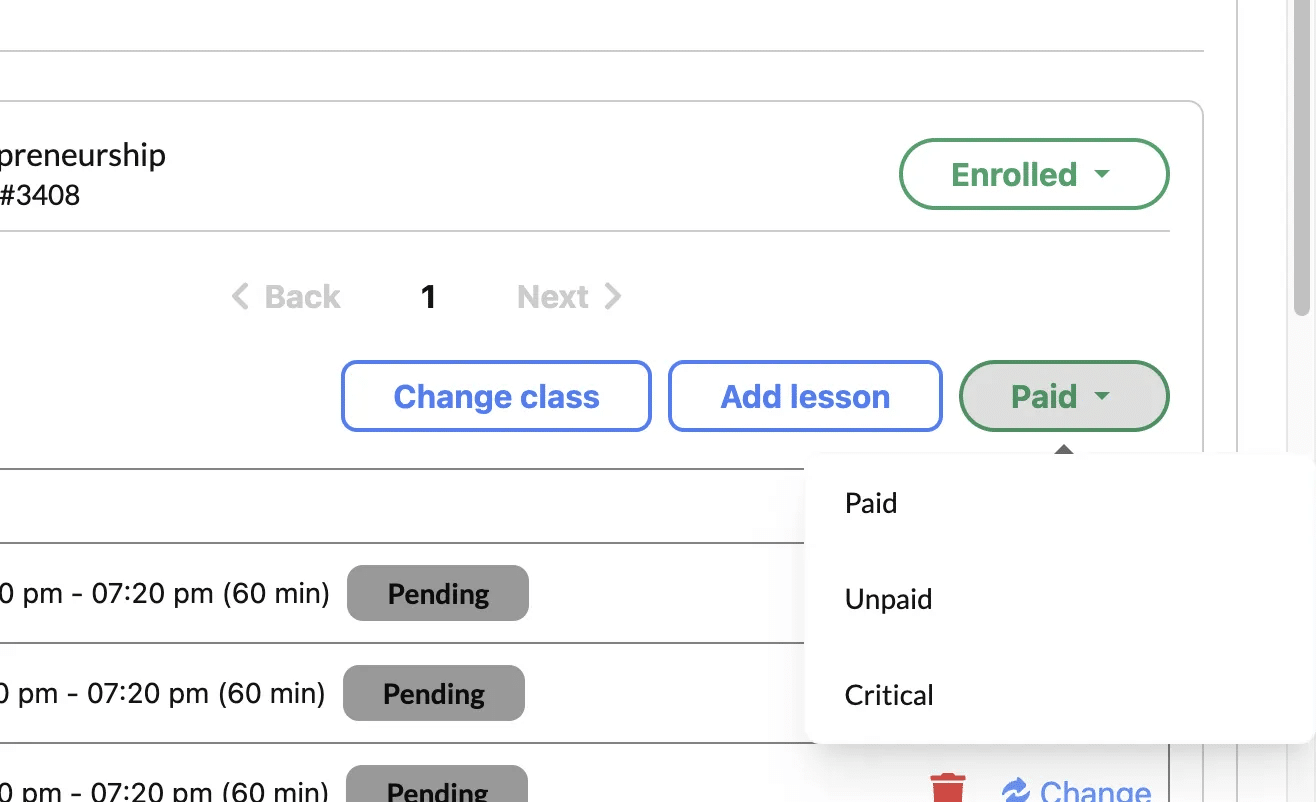Collapse the Paid payment status dropdown
Image resolution: width=1316 pixels, height=802 pixels.
tap(1064, 396)
